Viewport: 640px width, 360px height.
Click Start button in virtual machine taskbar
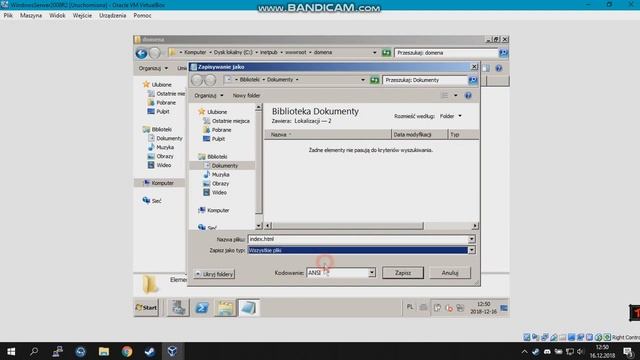146,307
